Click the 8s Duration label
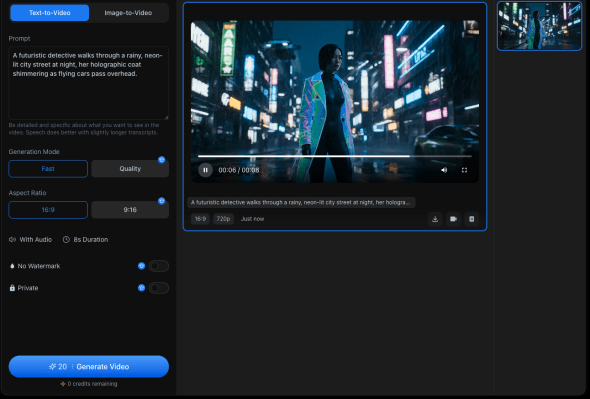 pyautogui.click(x=91, y=239)
